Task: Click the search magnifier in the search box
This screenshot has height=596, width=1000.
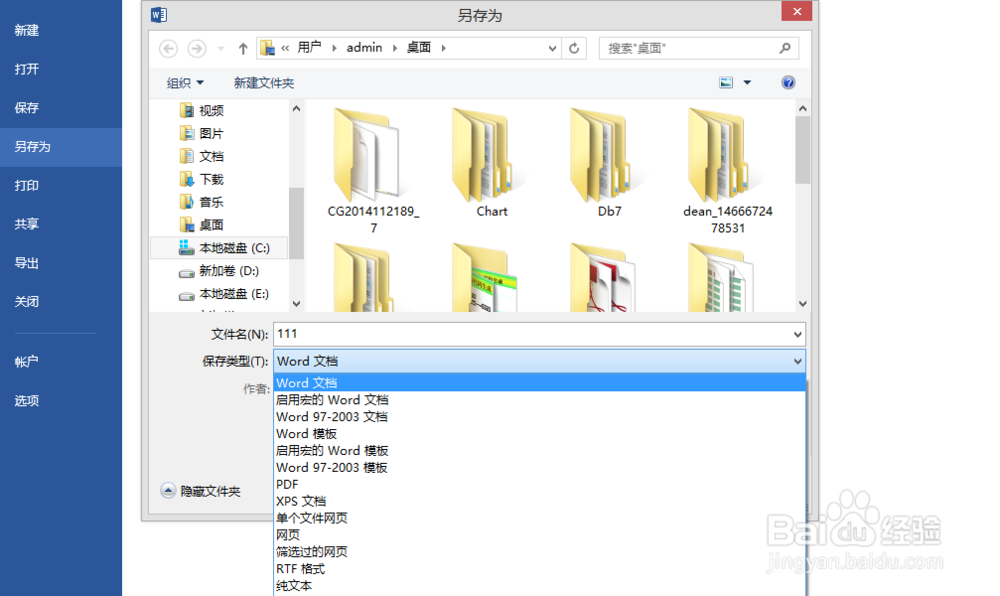Action: click(786, 47)
